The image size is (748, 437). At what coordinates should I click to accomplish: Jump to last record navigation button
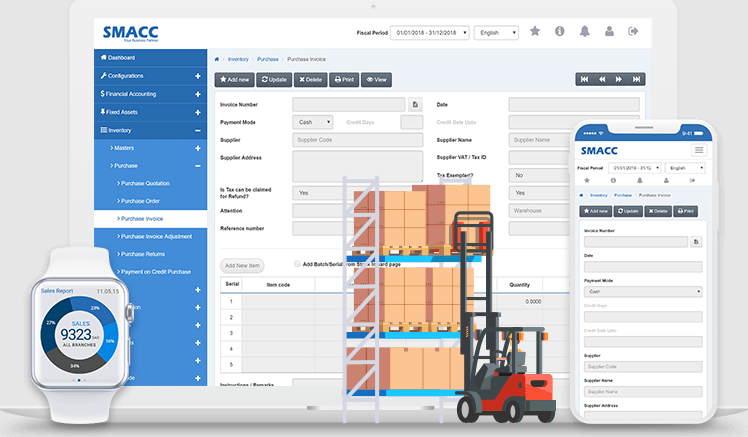click(x=636, y=79)
